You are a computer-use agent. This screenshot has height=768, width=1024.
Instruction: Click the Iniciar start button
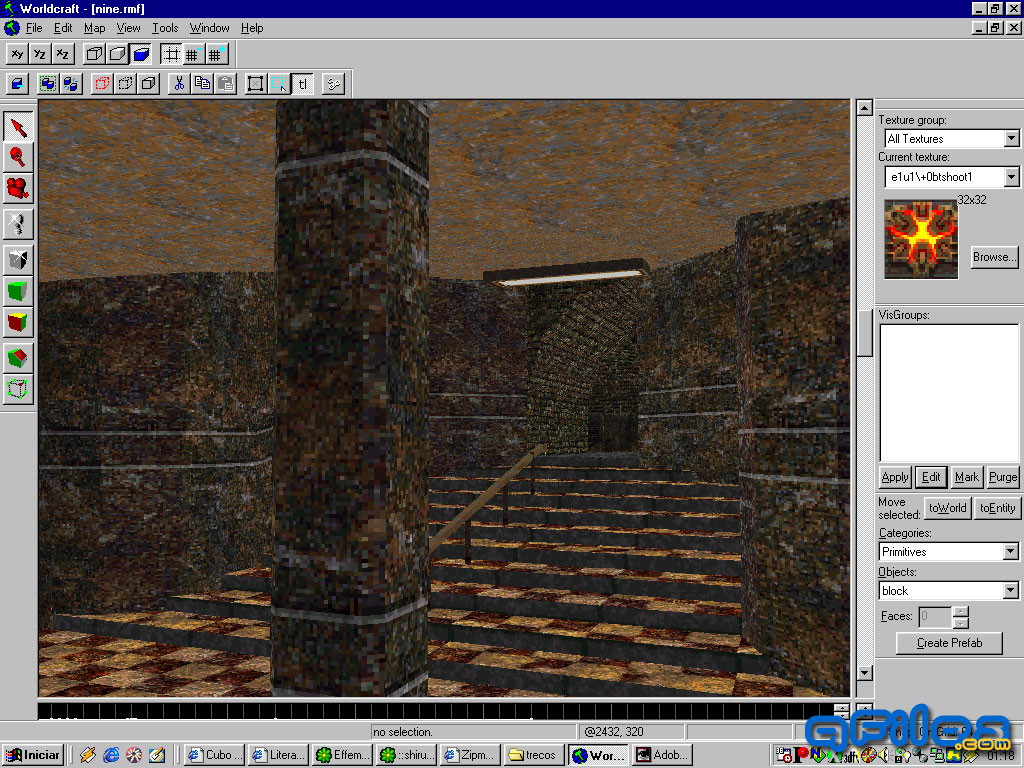click(x=33, y=755)
